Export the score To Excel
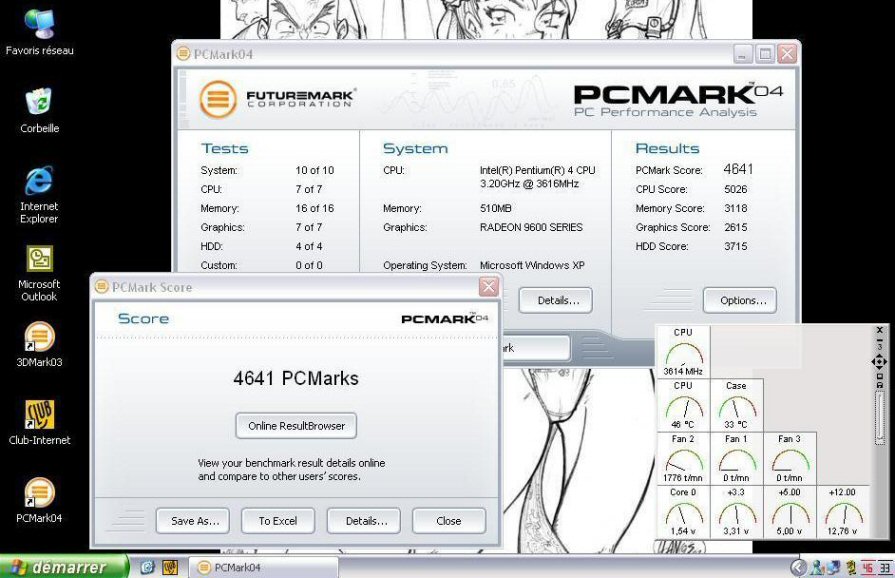This screenshot has height=578, width=895. pyautogui.click(x=278, y=521)
